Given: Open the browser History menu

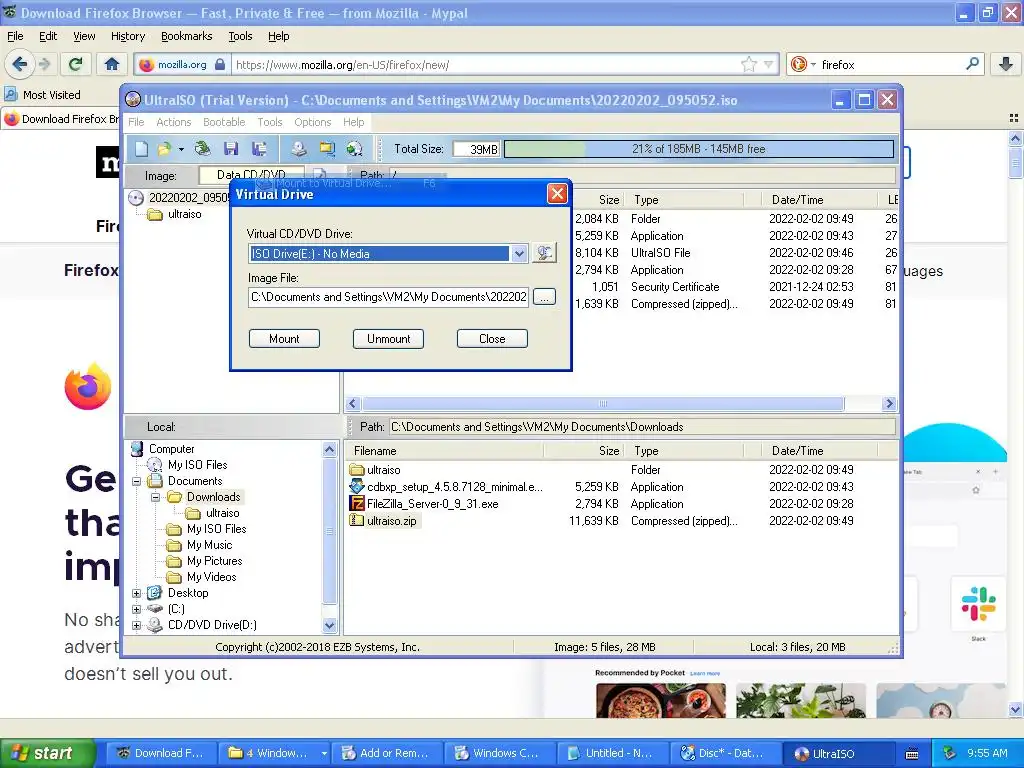Looking at the screenshot, I should point(128,36).
